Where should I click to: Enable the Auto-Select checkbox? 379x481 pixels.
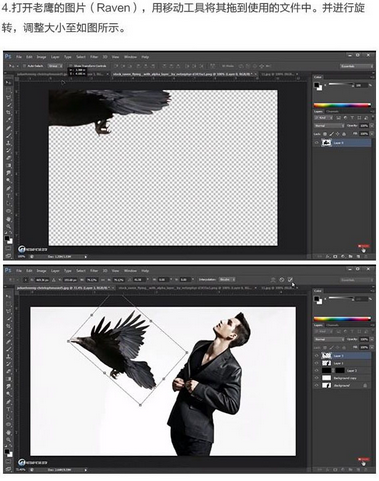(24, 66)
